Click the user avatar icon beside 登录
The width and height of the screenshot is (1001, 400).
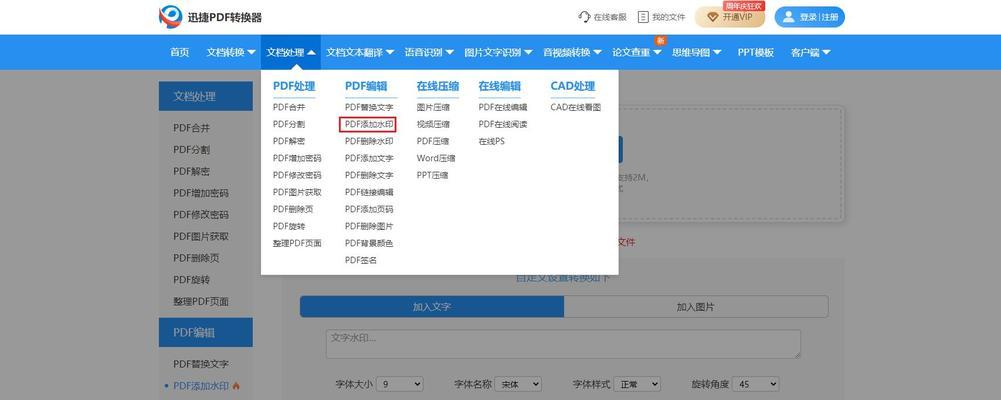pos(789,17)
